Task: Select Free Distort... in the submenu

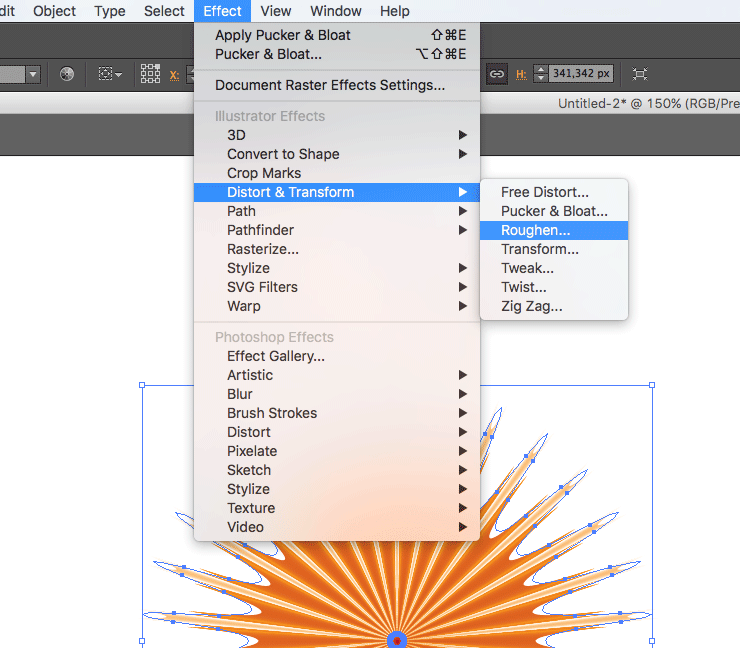Action: pos(544,192)
